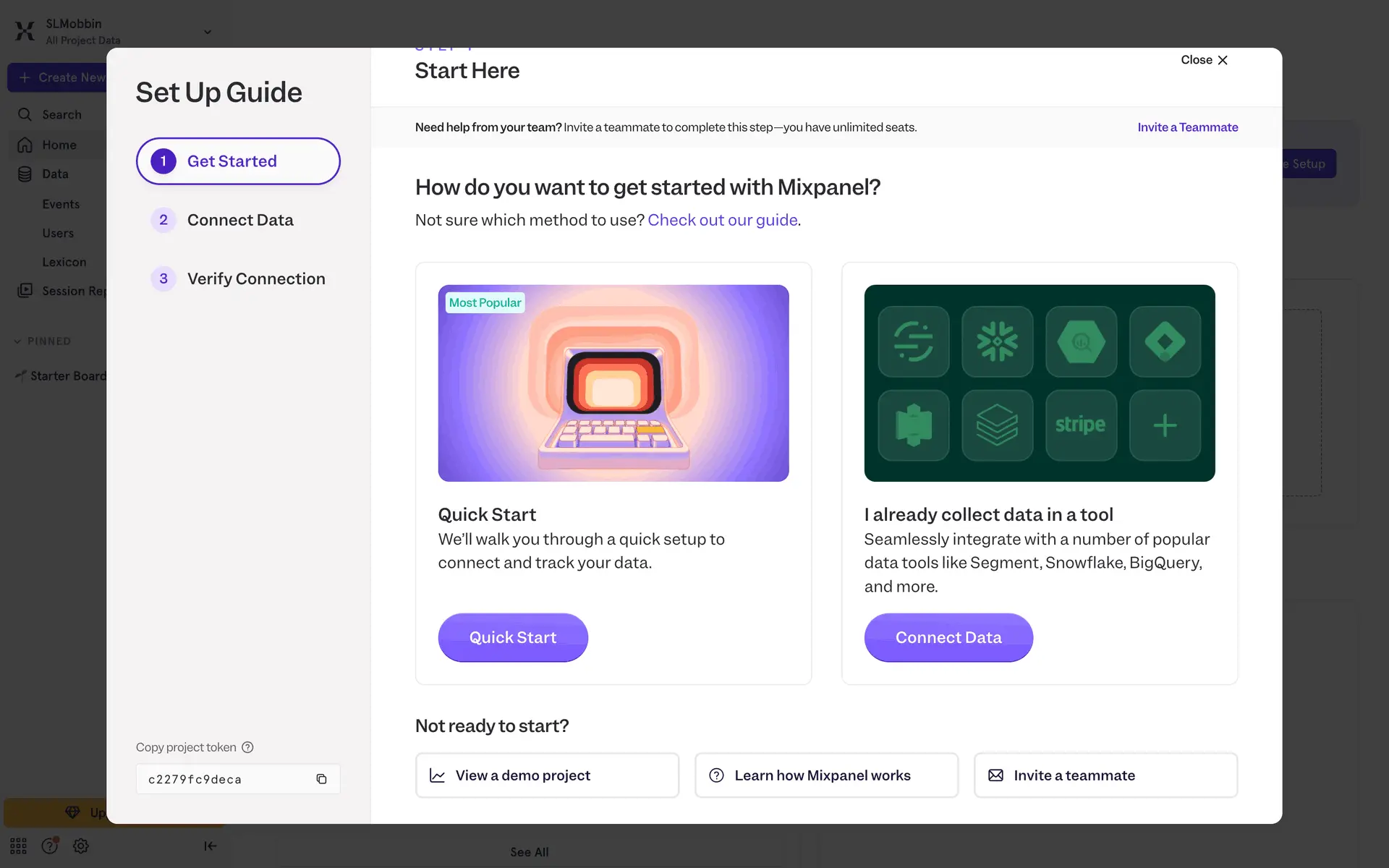Expand the SLMobbin project switcher dropdown
The width and height of the screenshot is (1389, 868).
coord(208,32)
